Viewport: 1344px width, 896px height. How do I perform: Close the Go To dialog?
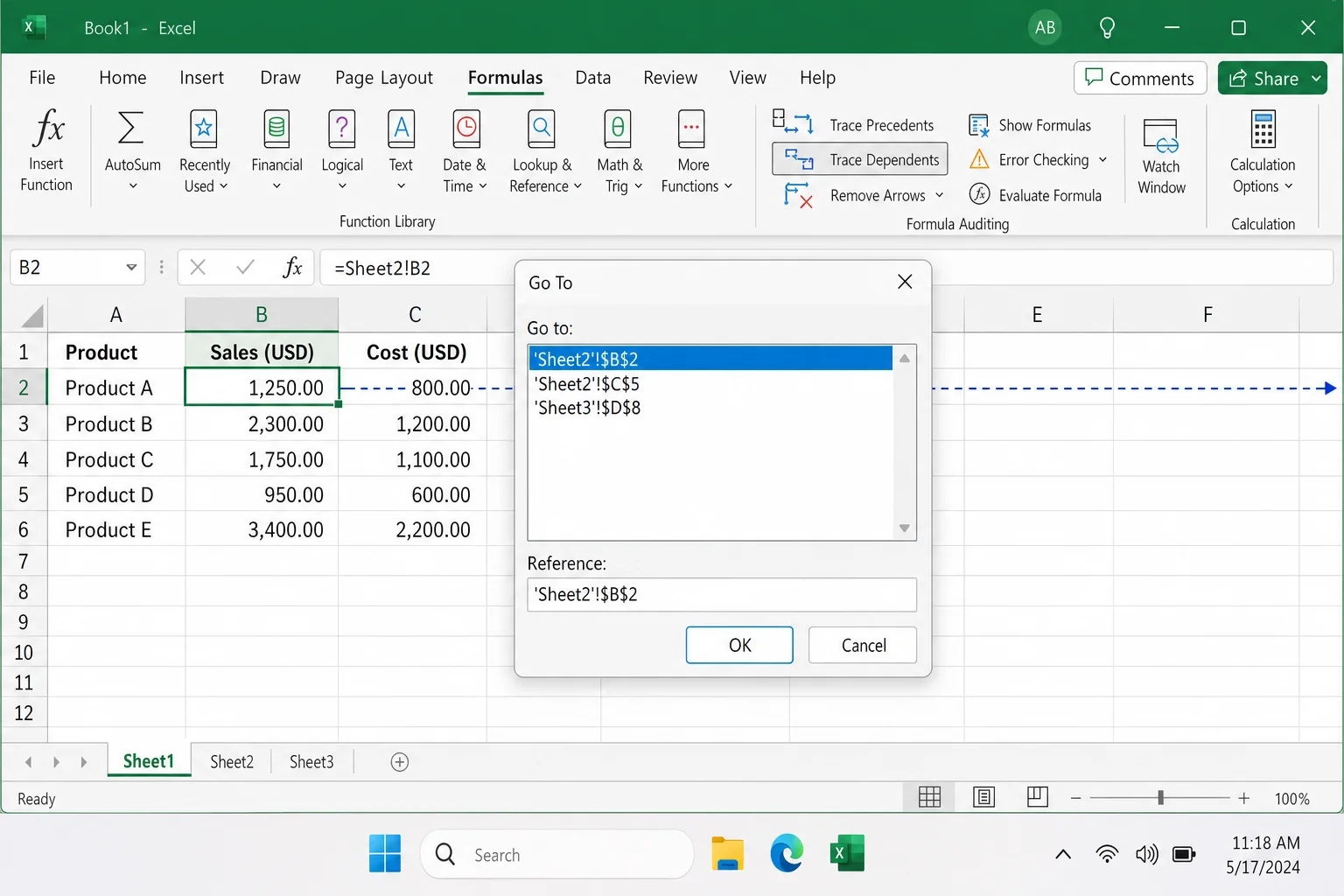click(x=905, y=282)
